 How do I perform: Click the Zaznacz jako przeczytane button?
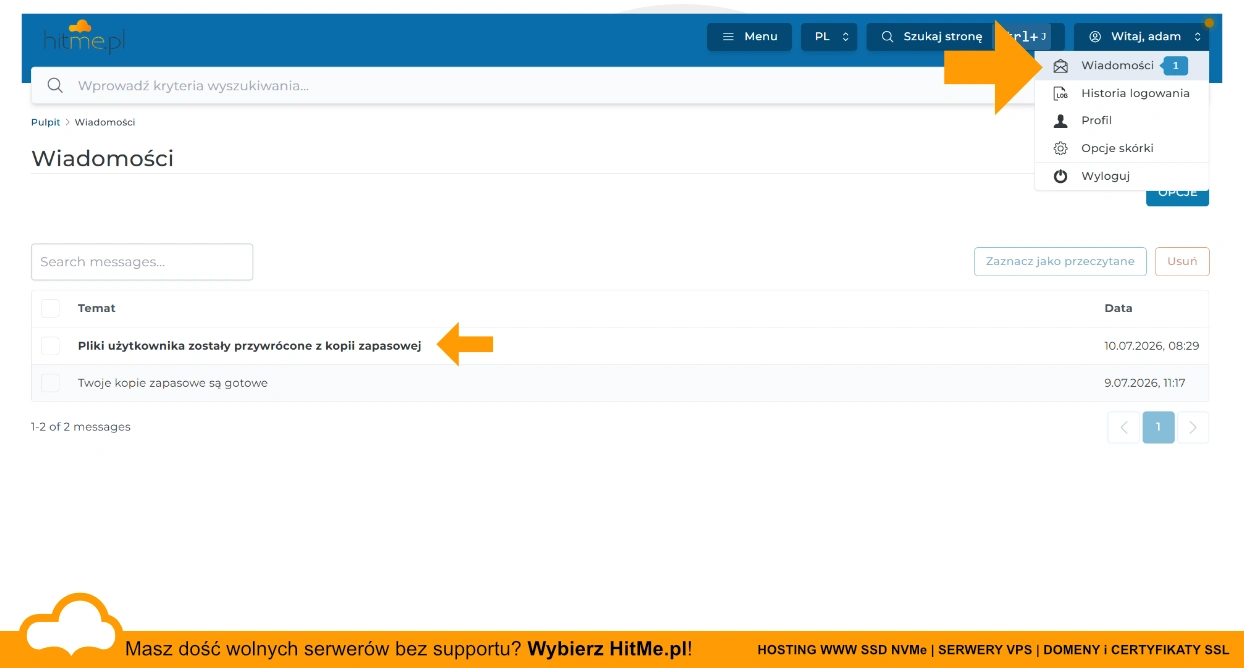pos(1060,261)
